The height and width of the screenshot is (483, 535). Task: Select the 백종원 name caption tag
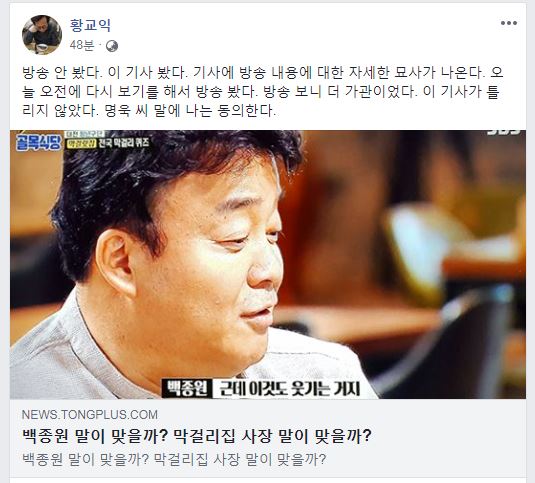(187, 388)
